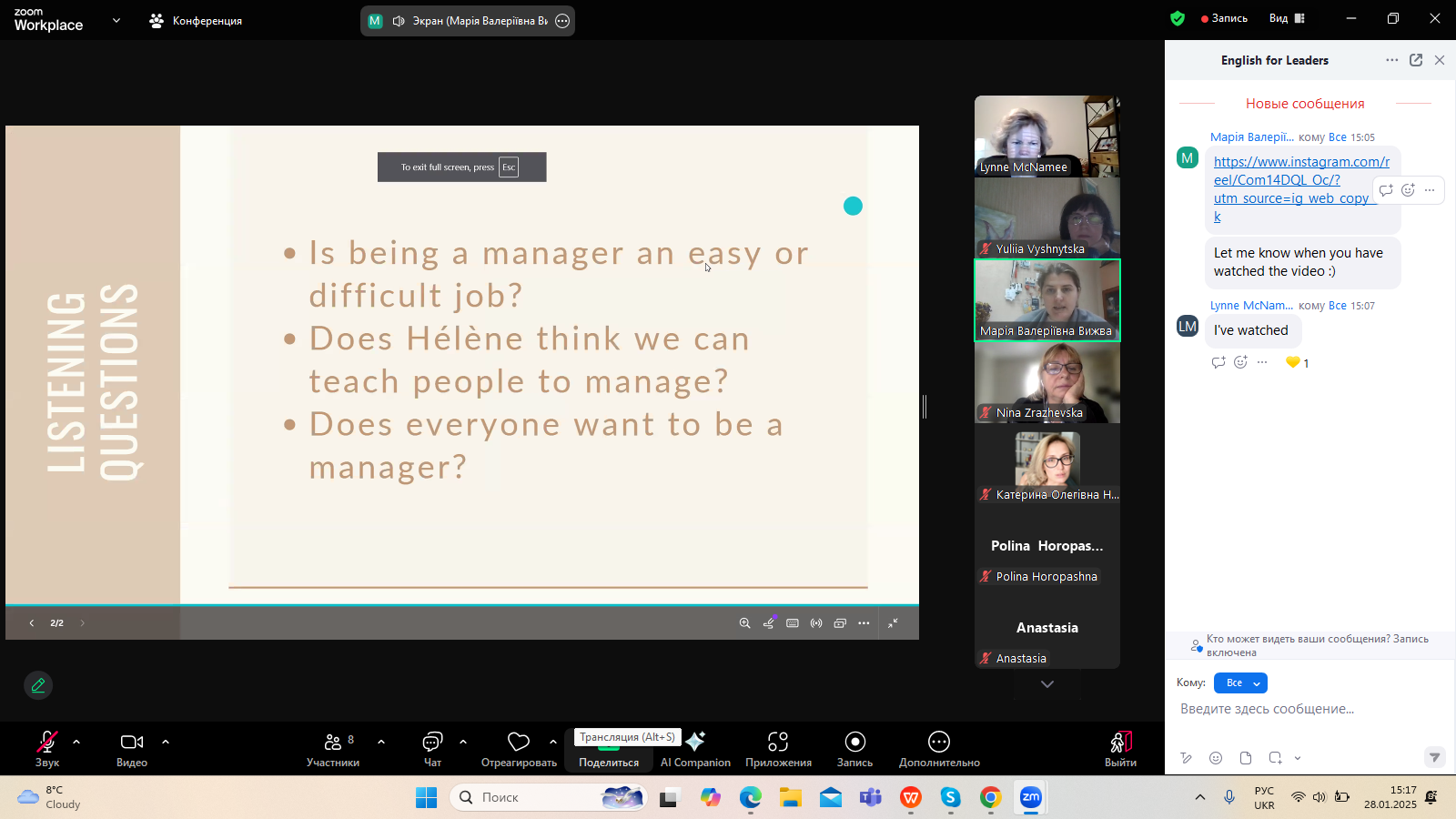Viewport: 1456px width, 819px height.
Task: Click the Приложения apps icon
Action: [778, 749]
